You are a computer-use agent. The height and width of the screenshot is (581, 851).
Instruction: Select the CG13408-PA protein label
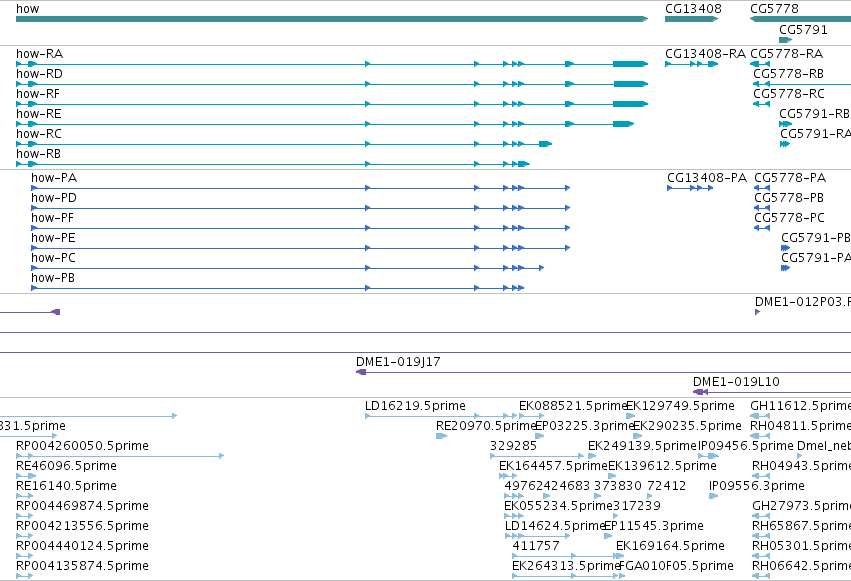pyautogui.click(x=707, y=178)
